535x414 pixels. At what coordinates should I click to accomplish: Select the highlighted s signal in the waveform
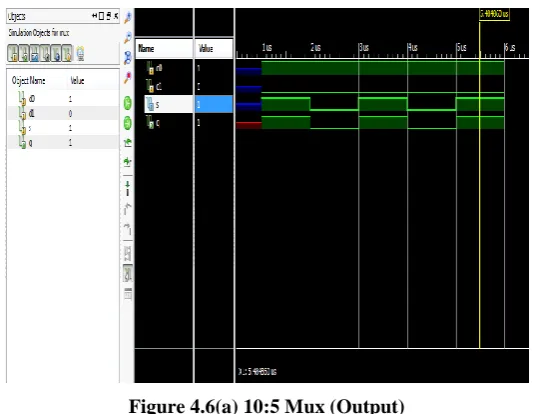(169, 104)
